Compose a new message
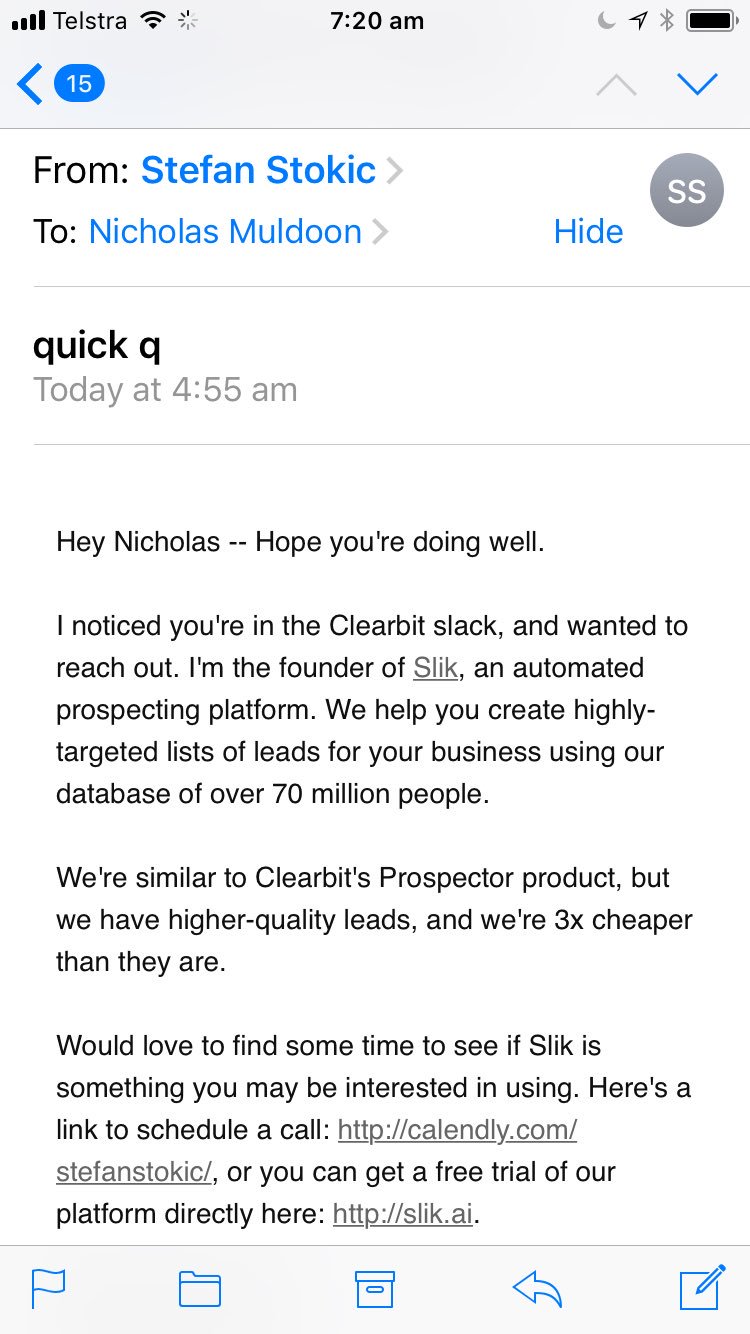 coord(701,1287)
